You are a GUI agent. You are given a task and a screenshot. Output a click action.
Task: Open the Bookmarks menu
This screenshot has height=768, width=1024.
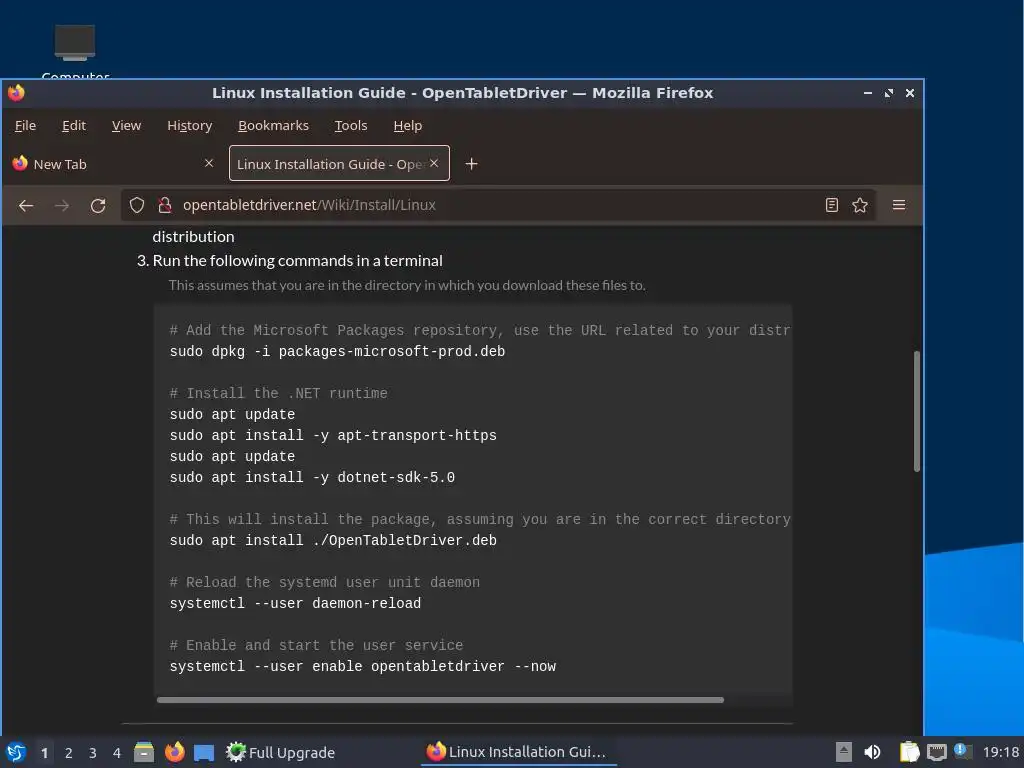click(x=273, y=125)
